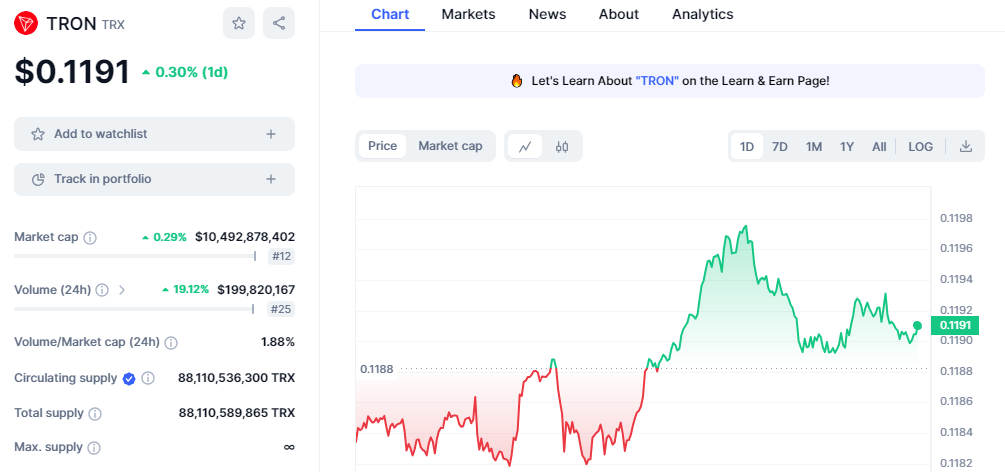Click the Volume rank slider bar

pos(134,309)
